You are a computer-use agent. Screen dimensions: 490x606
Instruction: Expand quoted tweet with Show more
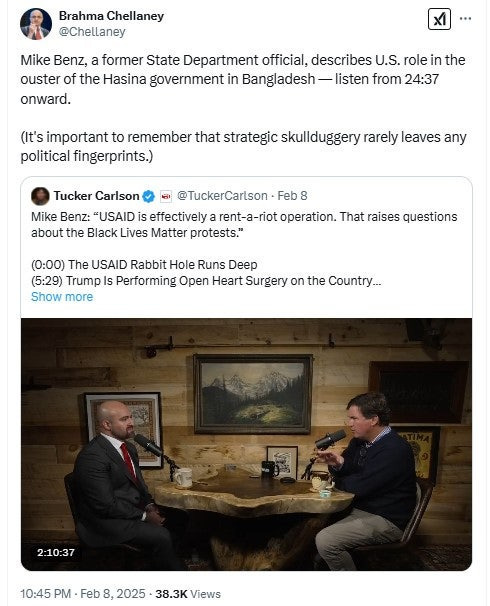[x=62, y=297]
